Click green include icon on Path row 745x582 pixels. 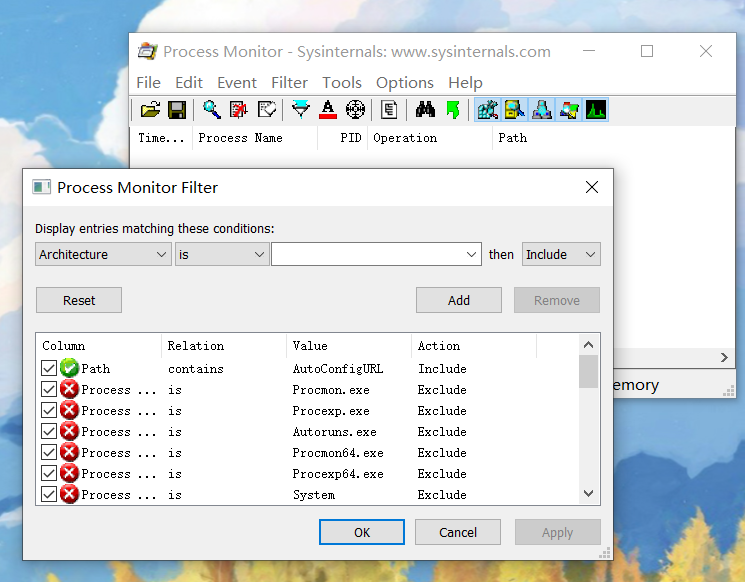(x=69, y=368)
